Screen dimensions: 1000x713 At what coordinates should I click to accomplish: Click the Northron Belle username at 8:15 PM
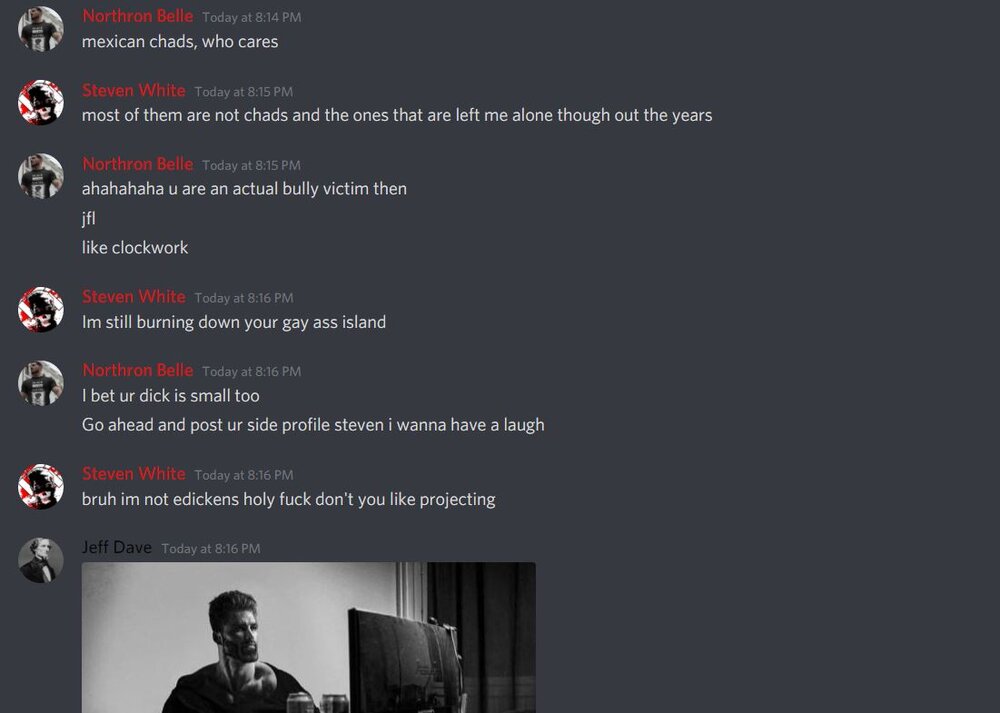pos(138,164)
